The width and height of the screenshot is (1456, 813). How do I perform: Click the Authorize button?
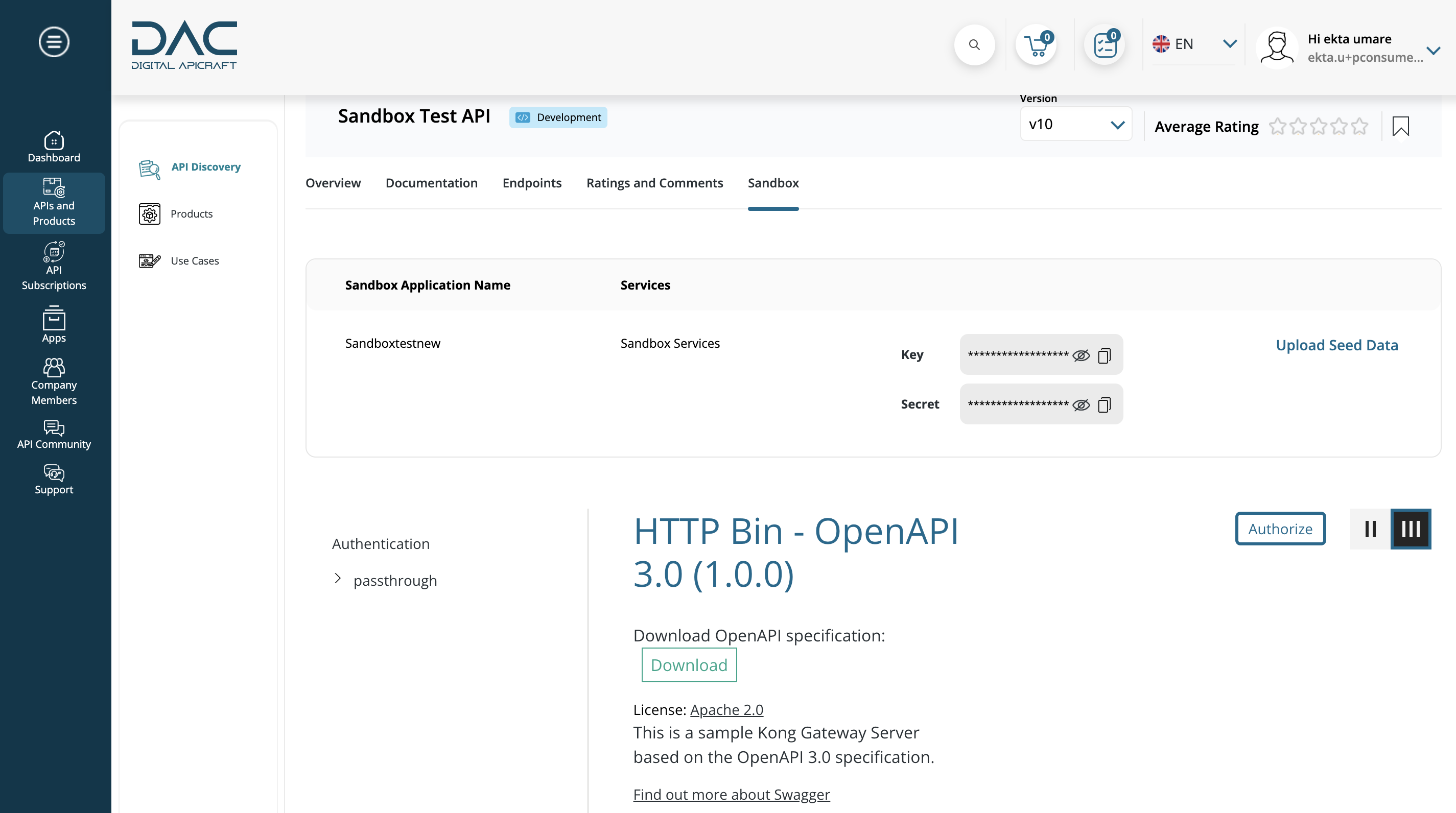click(1280, 529)
